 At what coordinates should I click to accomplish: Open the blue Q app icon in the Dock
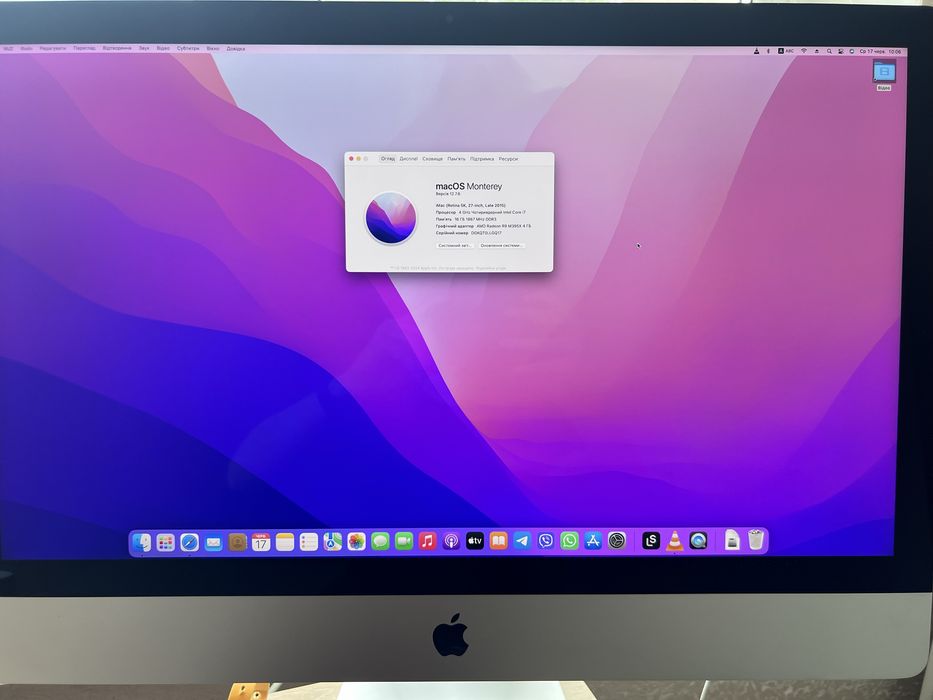(698, 540)
